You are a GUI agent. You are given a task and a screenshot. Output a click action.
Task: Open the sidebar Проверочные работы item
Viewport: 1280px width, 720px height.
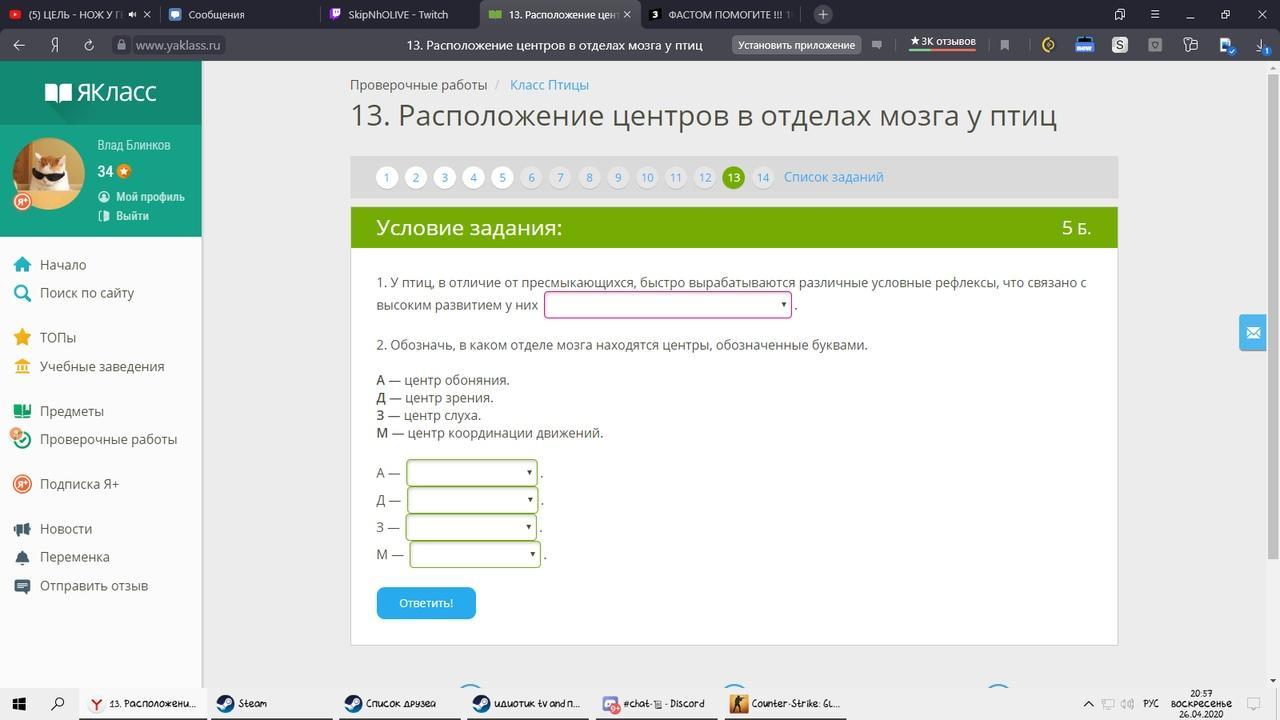pyautogui.click(x=108, y=439)
